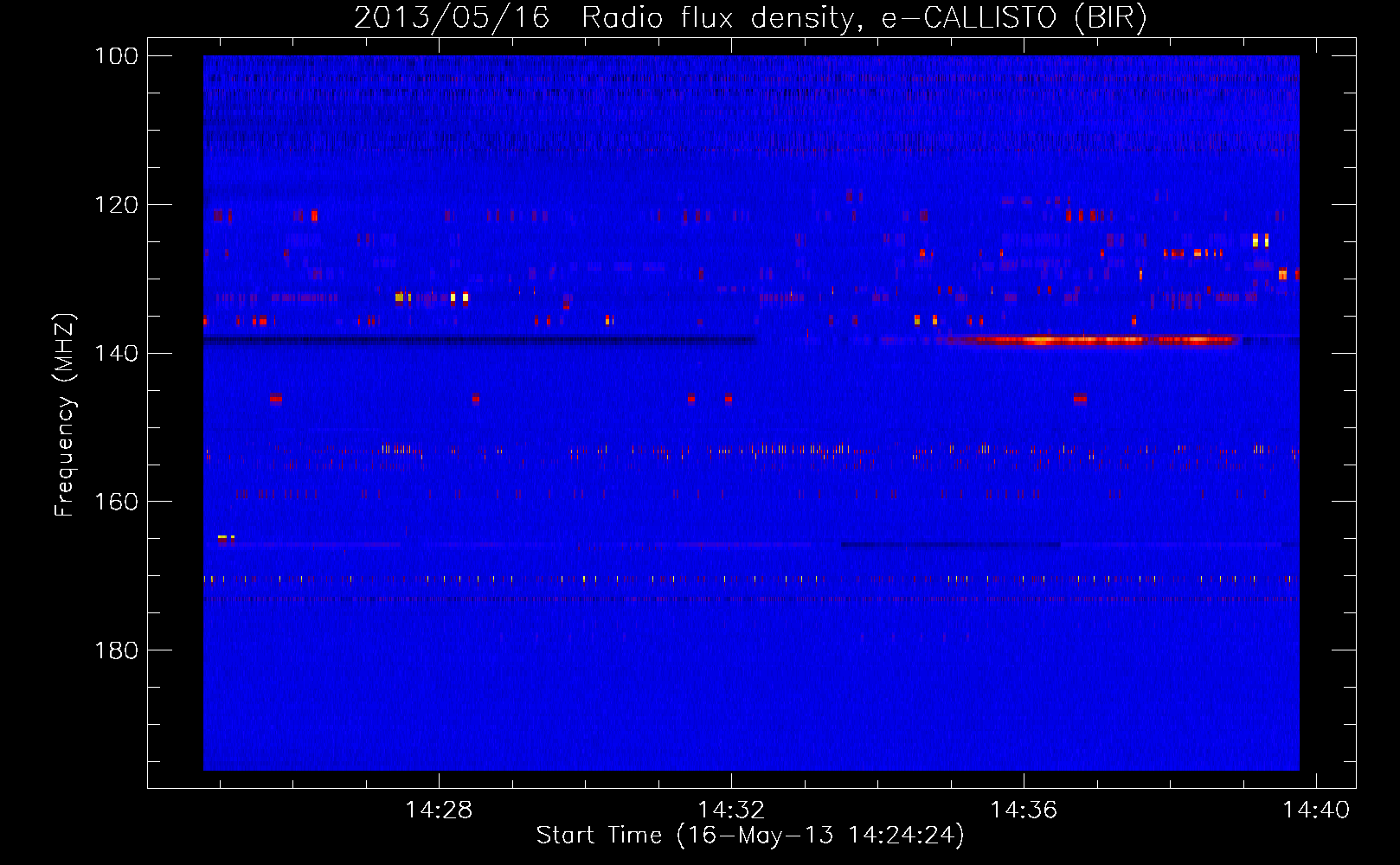This screenshot has height=865, width=1400.
Task: Select the '120' frequency axis label
Action: tap(116, 205)
